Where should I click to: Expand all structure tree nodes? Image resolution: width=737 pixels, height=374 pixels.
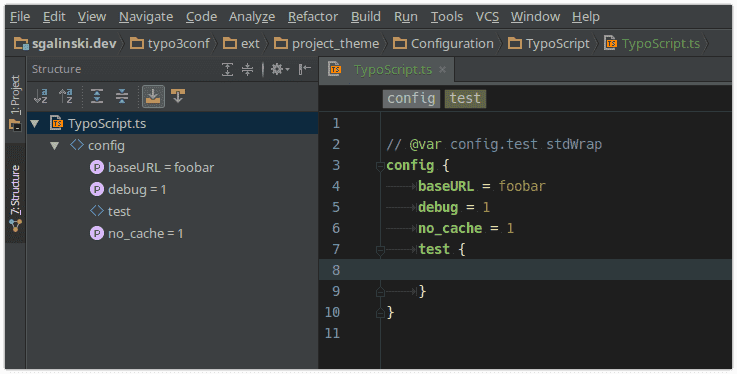tap(97, 96)
